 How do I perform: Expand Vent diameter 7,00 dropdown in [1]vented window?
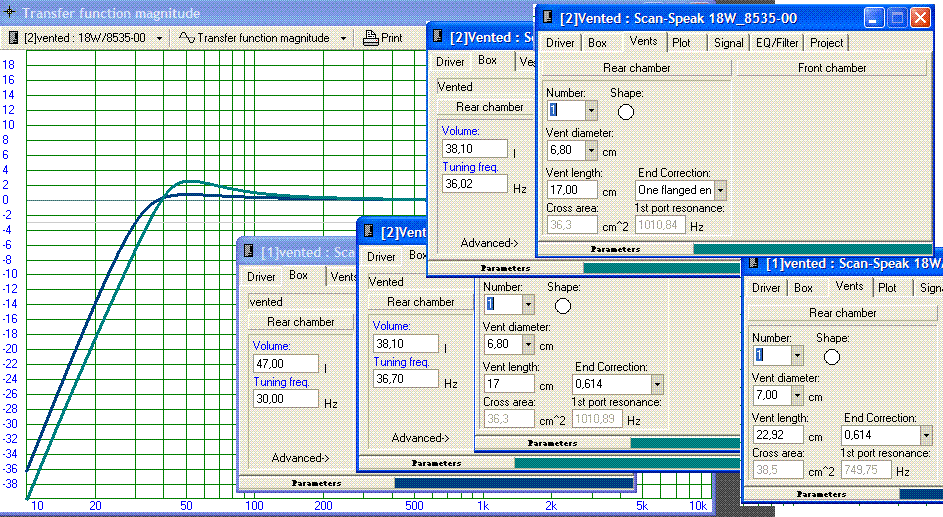797,396
